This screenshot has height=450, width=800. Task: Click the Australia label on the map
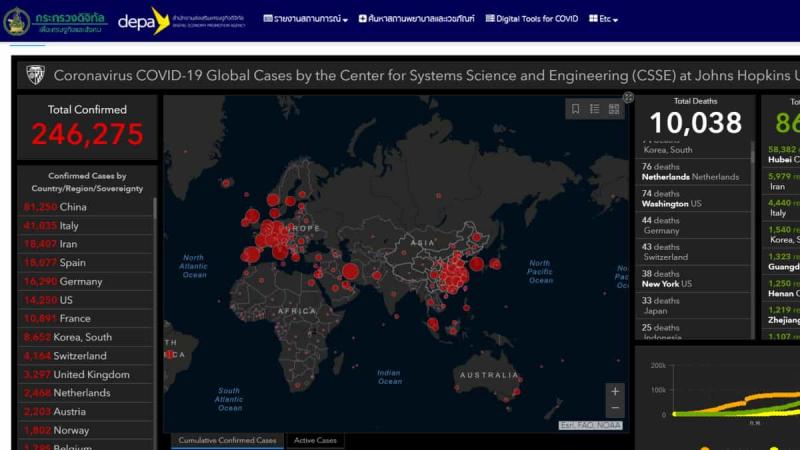489,375
